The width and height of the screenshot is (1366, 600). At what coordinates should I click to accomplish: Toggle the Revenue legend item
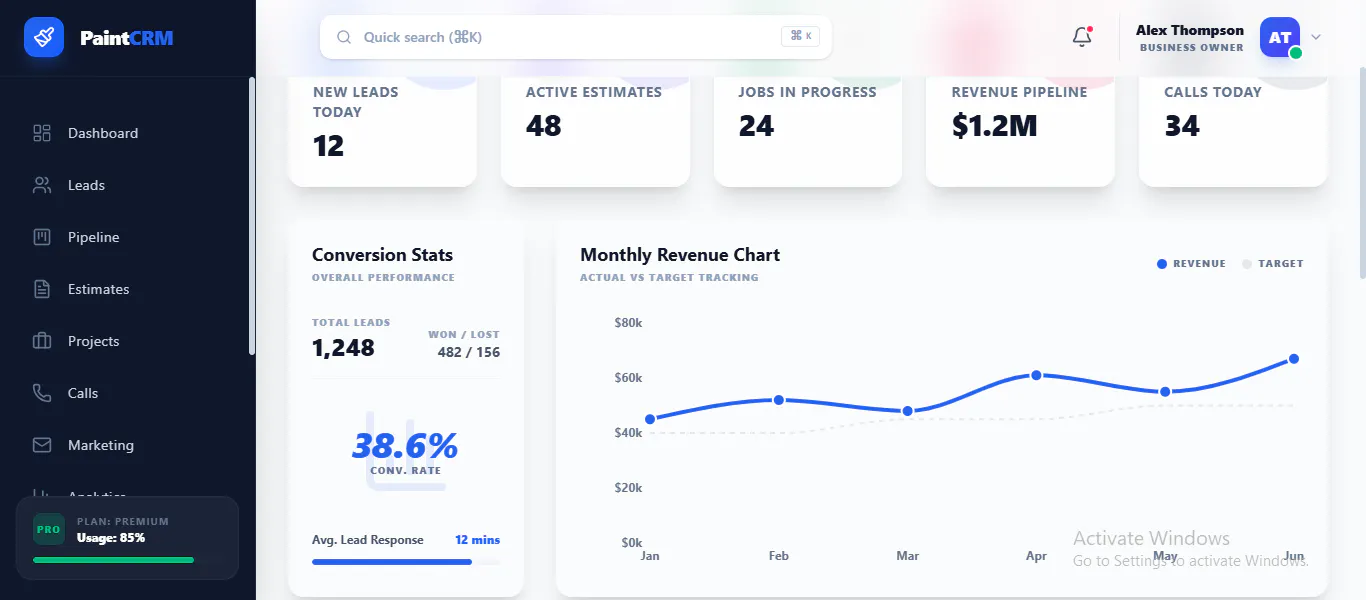pos(1191,264)
